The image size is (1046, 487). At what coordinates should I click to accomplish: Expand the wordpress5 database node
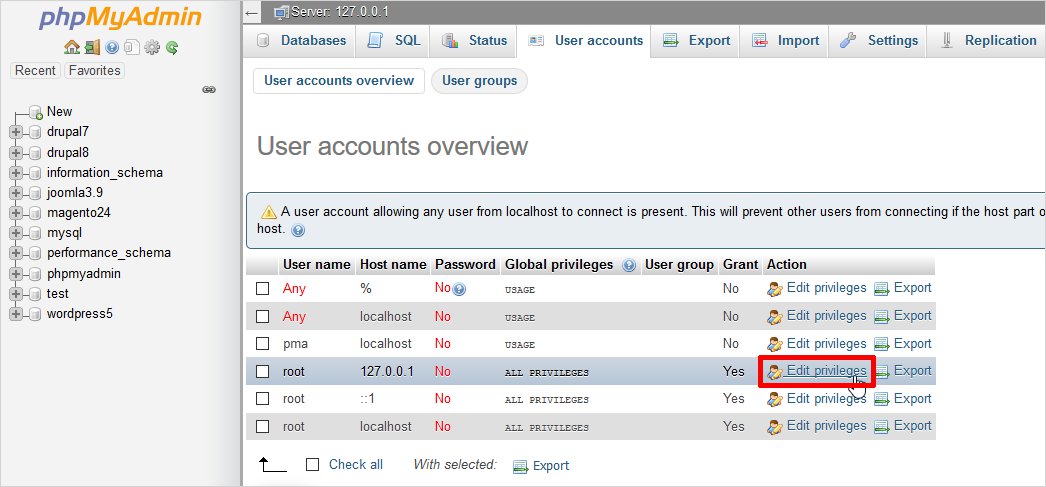[16, 314]
